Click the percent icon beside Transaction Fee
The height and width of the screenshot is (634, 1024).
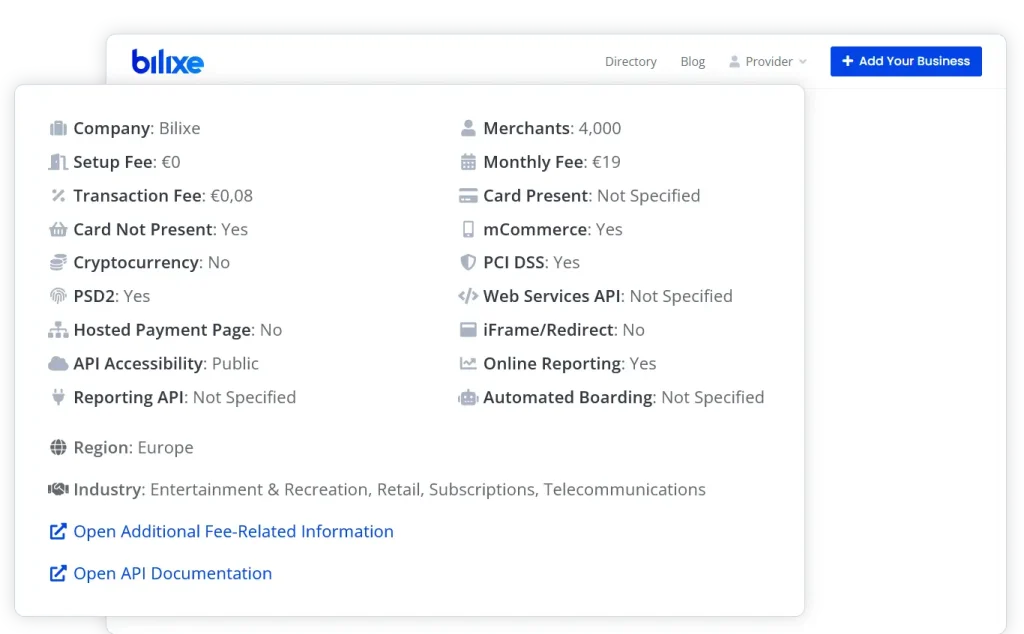[x=58, y=195]
